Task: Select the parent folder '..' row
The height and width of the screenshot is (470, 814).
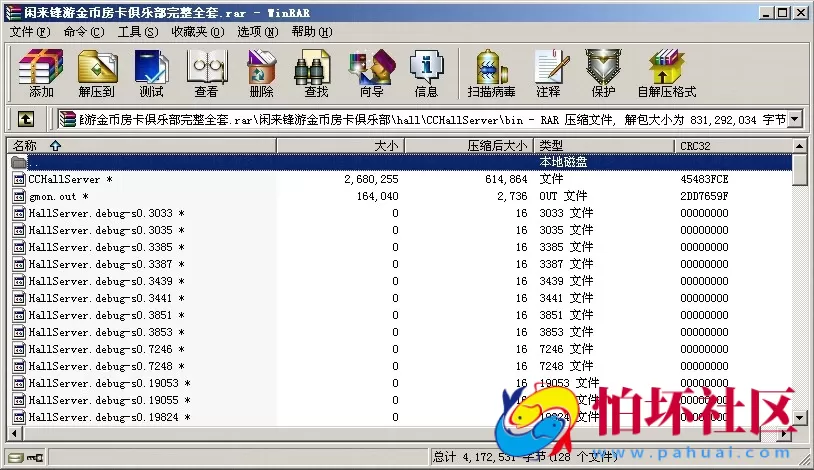Action: pos(399,163)
